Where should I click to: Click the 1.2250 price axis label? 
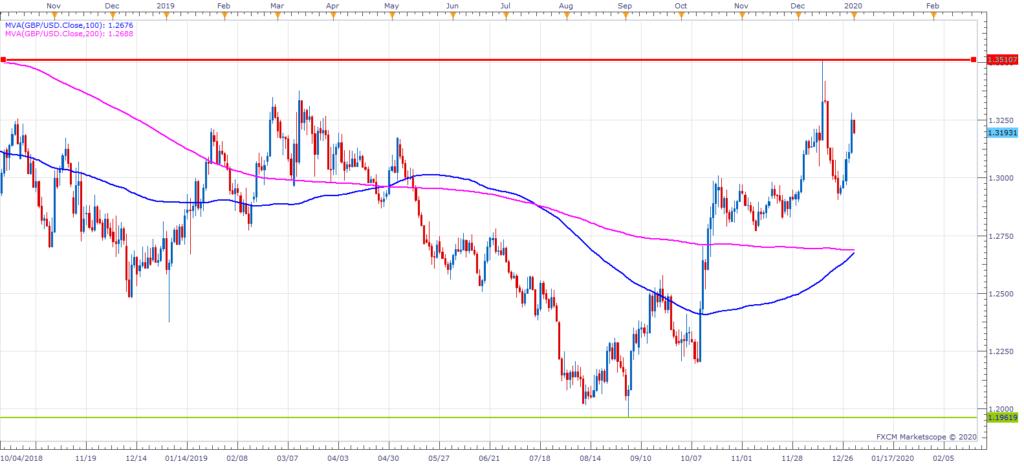(x=999, y=351)
